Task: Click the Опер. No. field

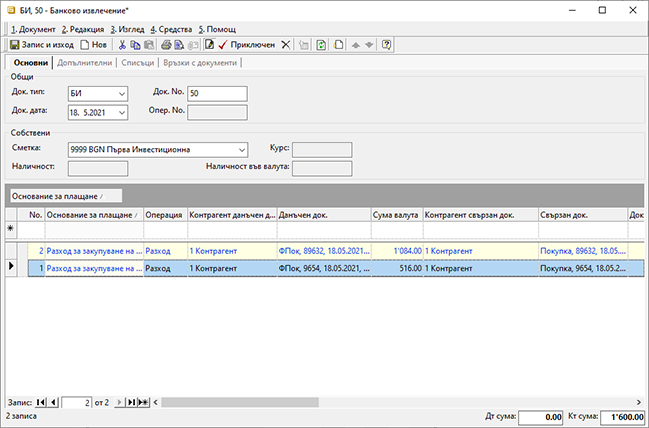Action: [x=217, y=113]
